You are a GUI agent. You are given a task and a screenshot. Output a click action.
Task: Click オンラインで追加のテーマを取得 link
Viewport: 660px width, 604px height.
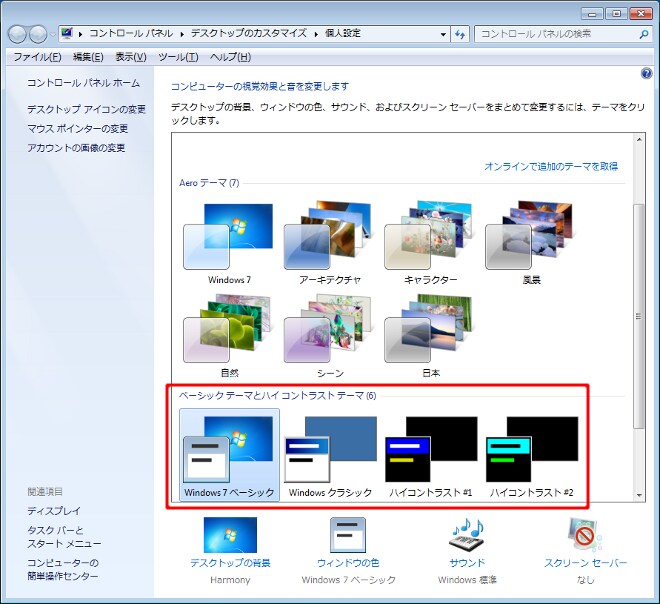pos(551,166)
